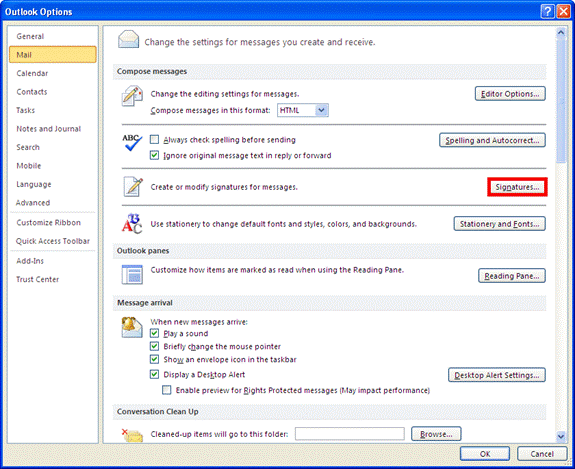Screen dimensions: 575x469
Task: Click the signature pen icon
Action: (x=133, y=187)
